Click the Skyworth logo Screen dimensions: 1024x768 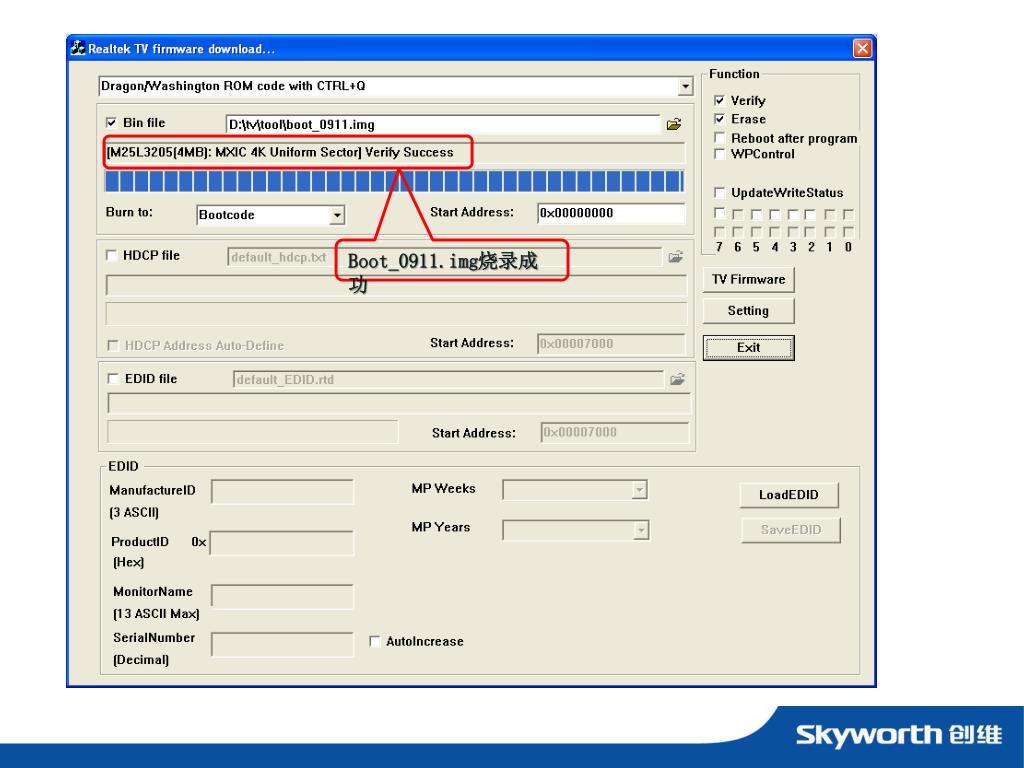(899, 735)
